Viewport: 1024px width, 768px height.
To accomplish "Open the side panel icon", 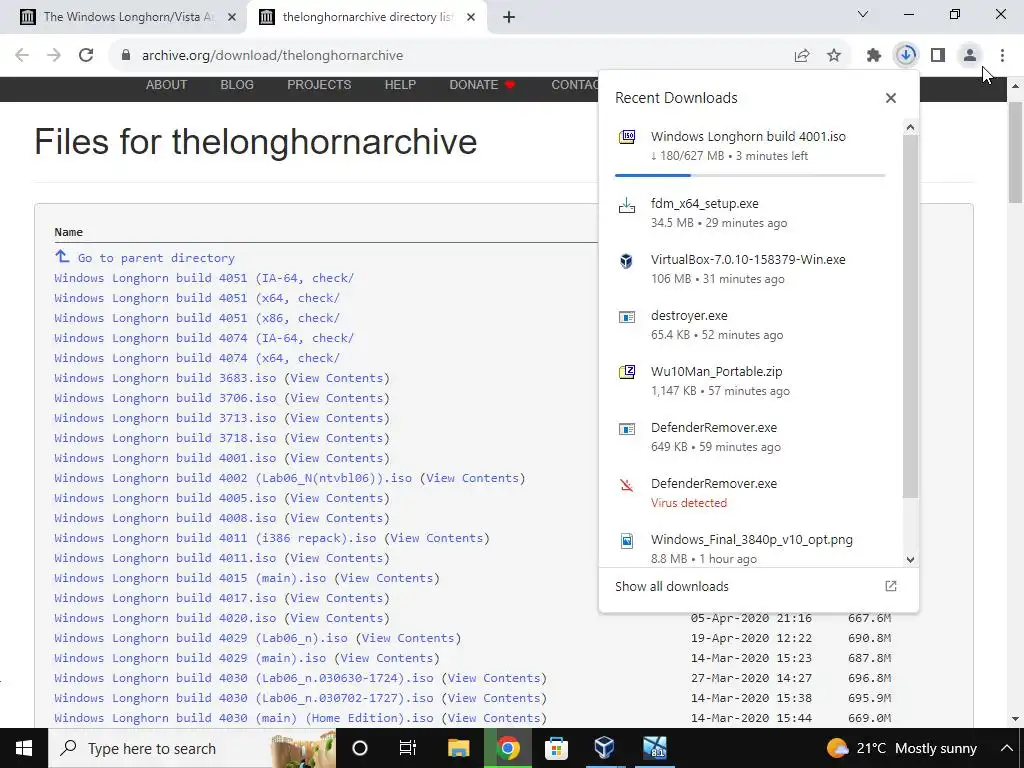I will pos(938,56).
